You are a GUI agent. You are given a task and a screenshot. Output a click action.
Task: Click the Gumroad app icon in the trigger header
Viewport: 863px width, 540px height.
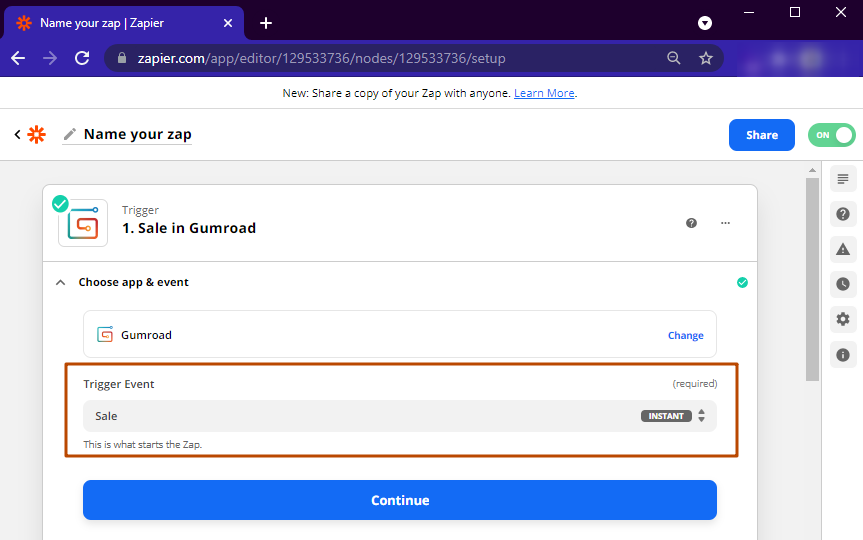click(83, 223)
